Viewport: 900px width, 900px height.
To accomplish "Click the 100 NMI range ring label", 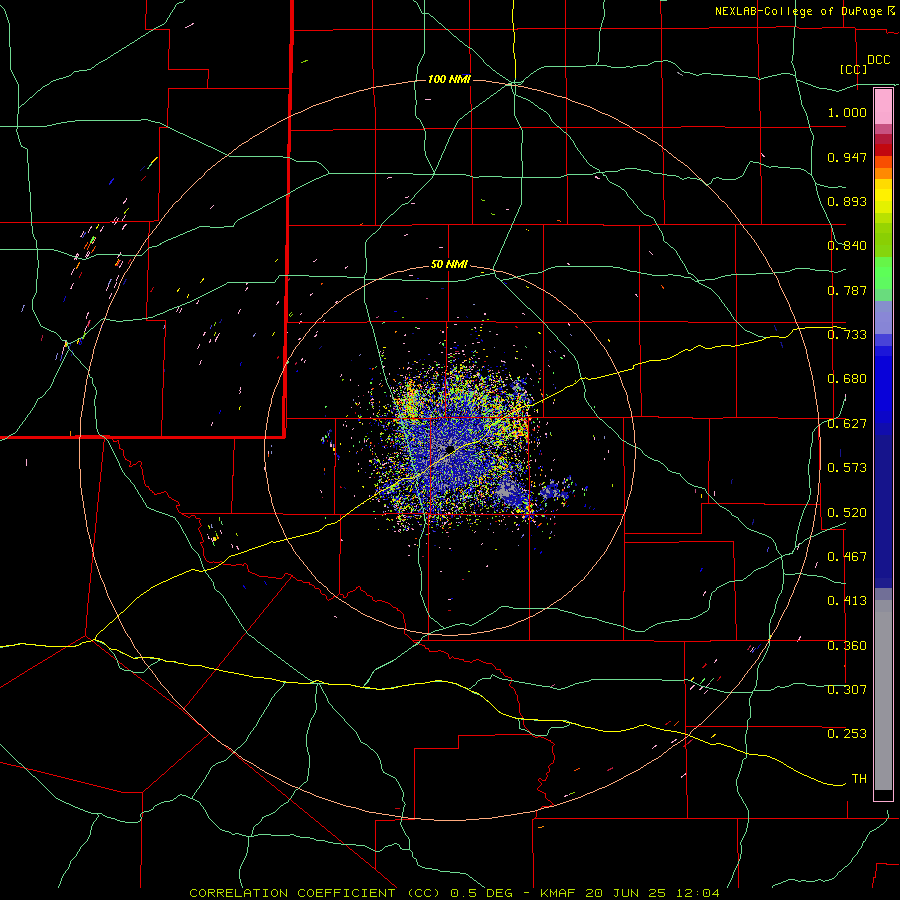I will 449,79.
